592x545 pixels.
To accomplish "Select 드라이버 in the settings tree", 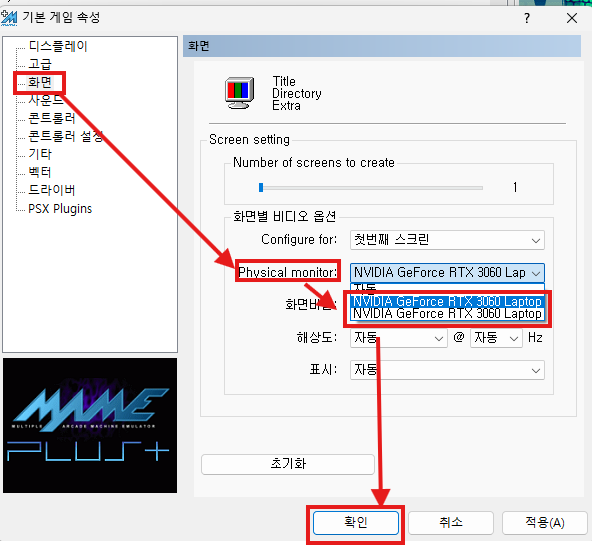I will coord(52,190).
